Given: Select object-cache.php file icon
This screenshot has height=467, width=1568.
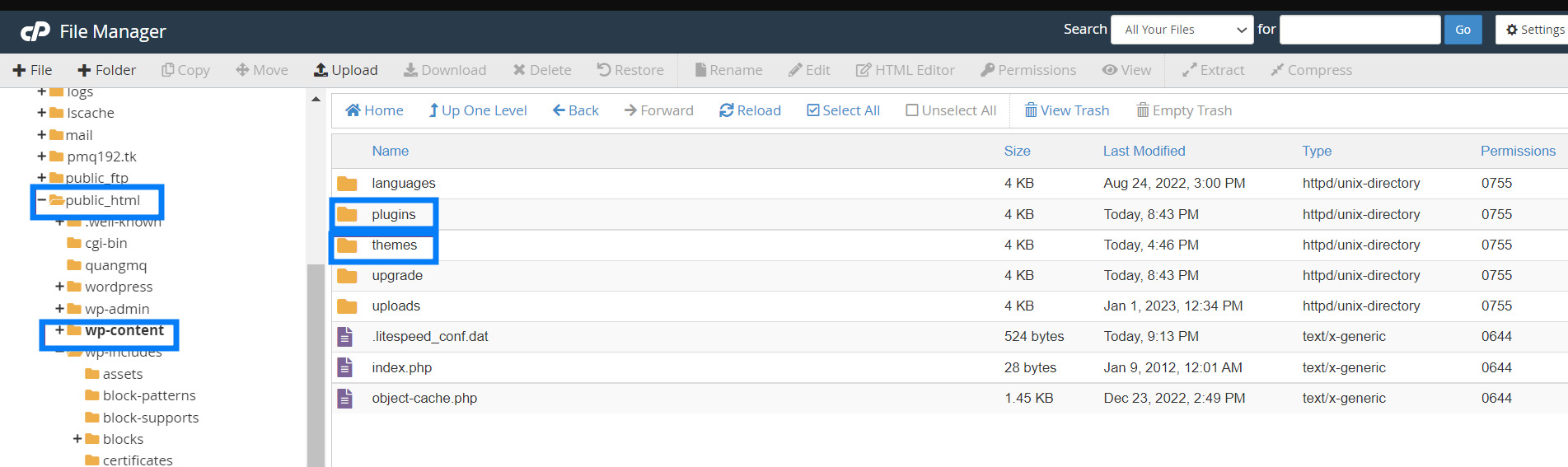Looking at the screenshot, I should [344, 398].
